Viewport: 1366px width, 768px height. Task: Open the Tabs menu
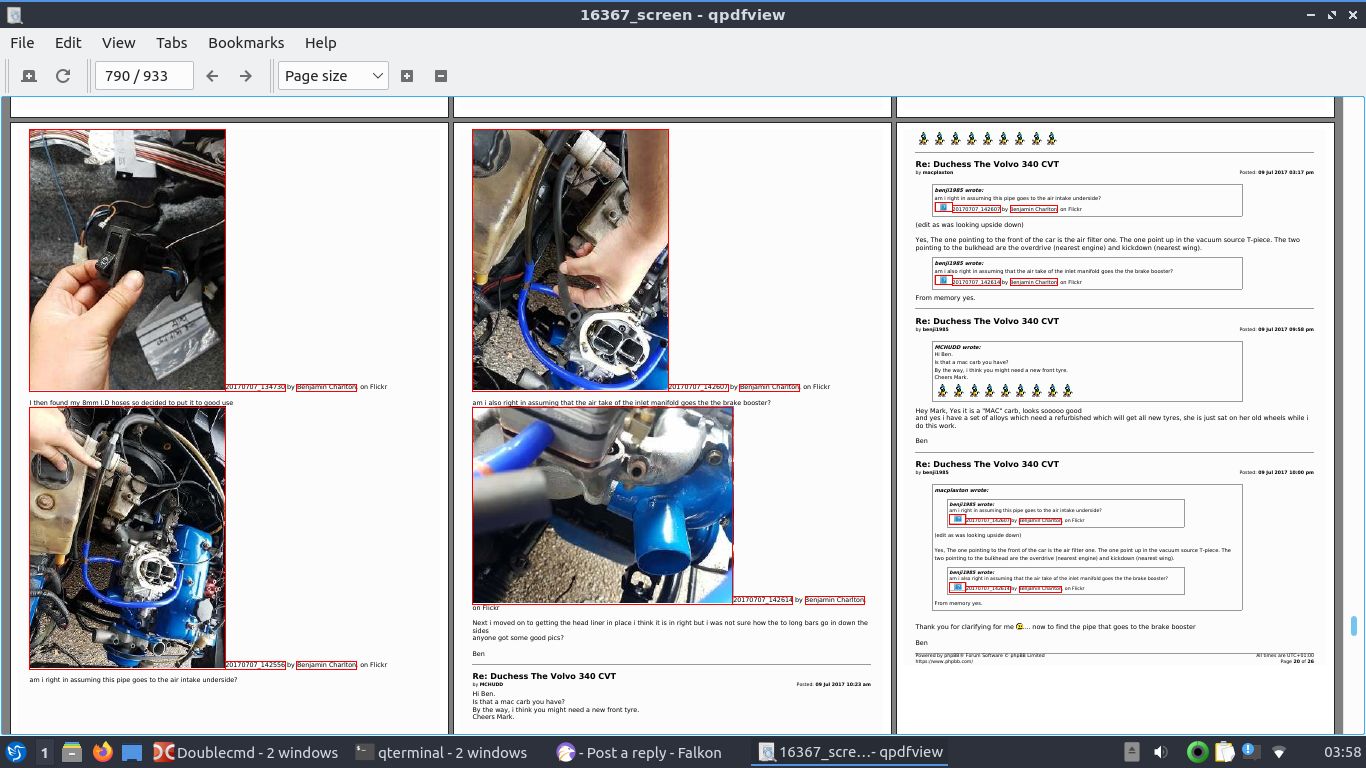tap(171, 43)
